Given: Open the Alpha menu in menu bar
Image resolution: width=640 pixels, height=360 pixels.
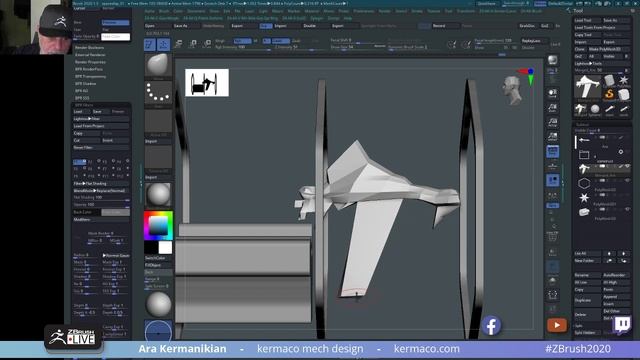Looking at the screenshot, I should coord(150,11).
